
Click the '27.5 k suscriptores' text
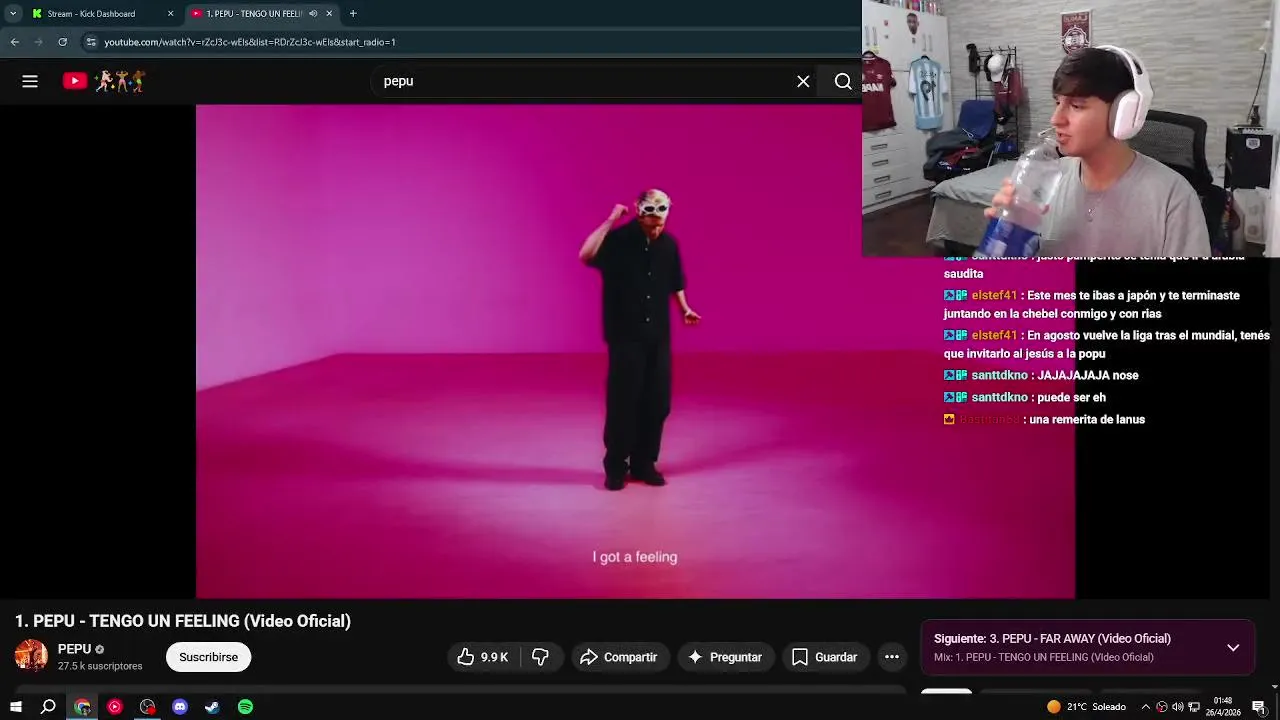(100, 666)
